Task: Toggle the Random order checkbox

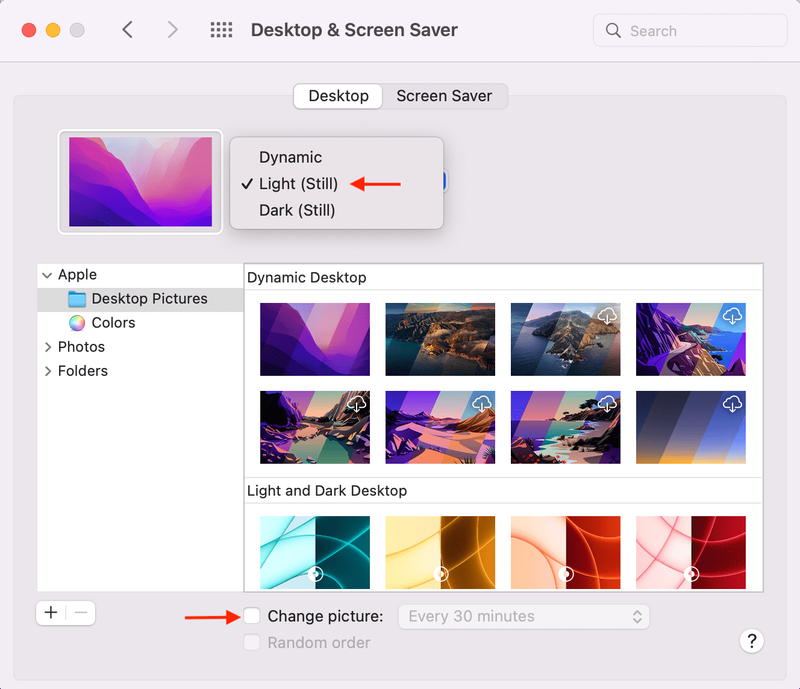Action: [x=252, y=642]
